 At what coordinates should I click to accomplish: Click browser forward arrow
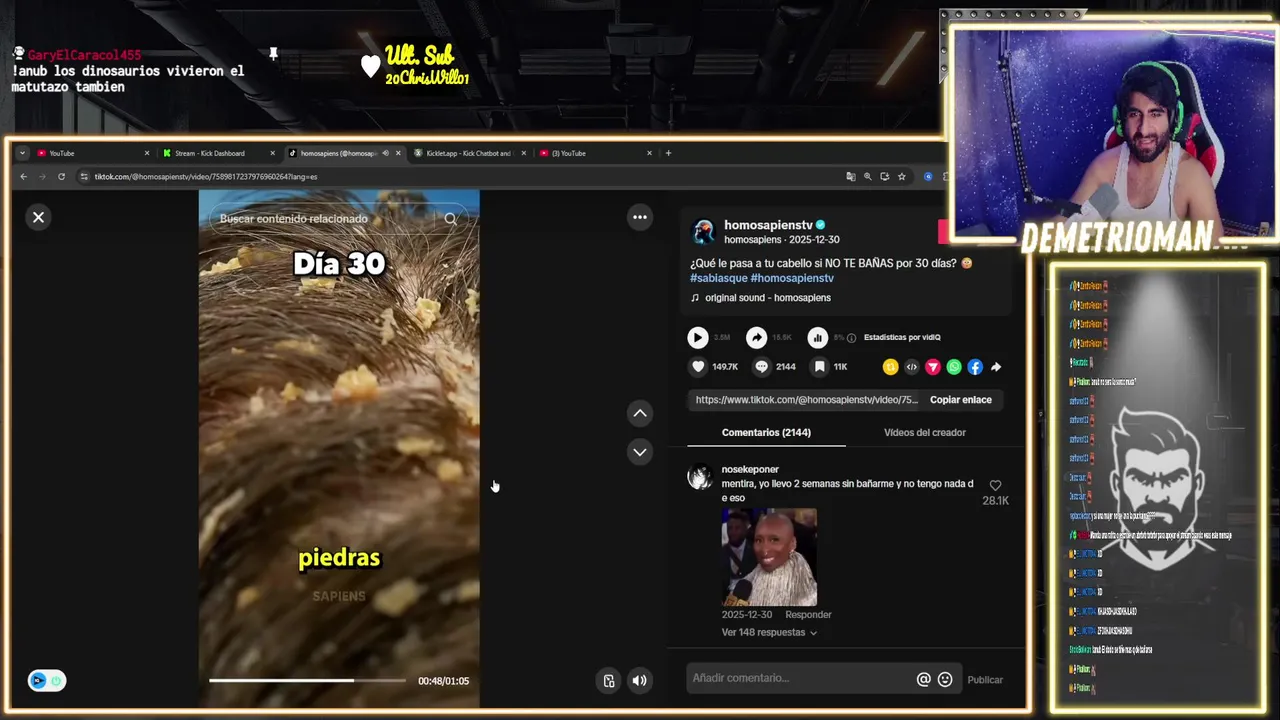[x=42, y=177]
